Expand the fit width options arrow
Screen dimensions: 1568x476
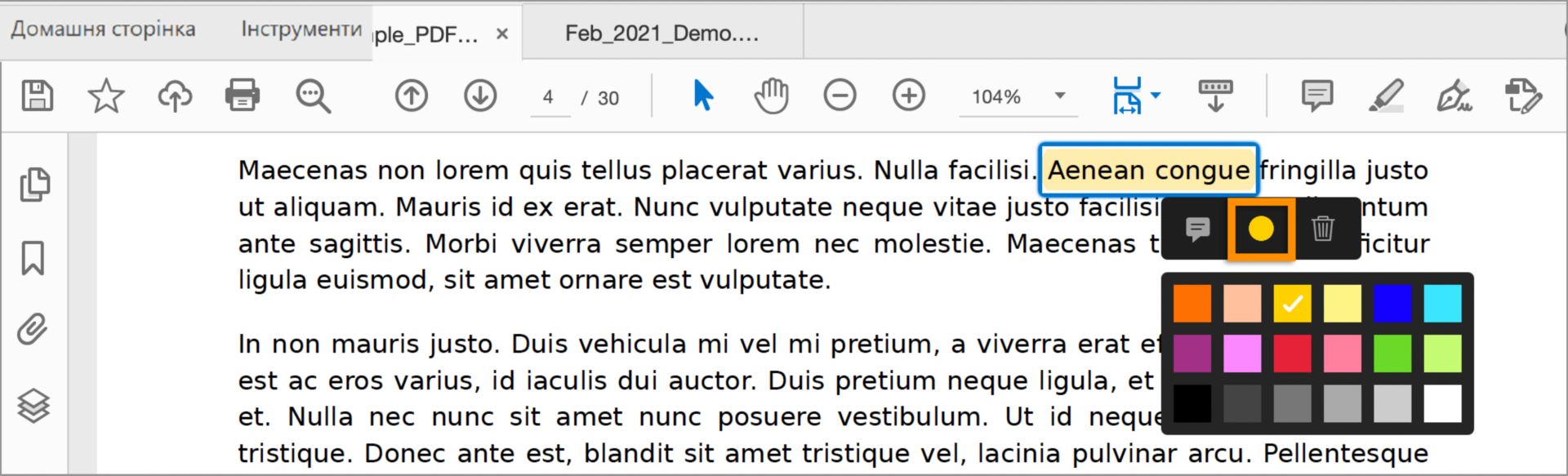pos(1156,96)
